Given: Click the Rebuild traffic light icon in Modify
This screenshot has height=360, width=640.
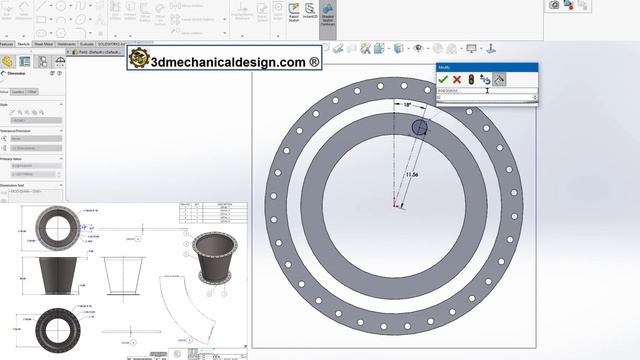Looking at the screenshot, I should click(x=471, y=80).
